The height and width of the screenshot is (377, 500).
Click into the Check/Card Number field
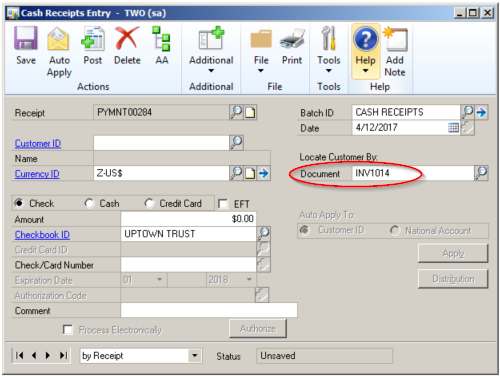(x=188, y=264)
